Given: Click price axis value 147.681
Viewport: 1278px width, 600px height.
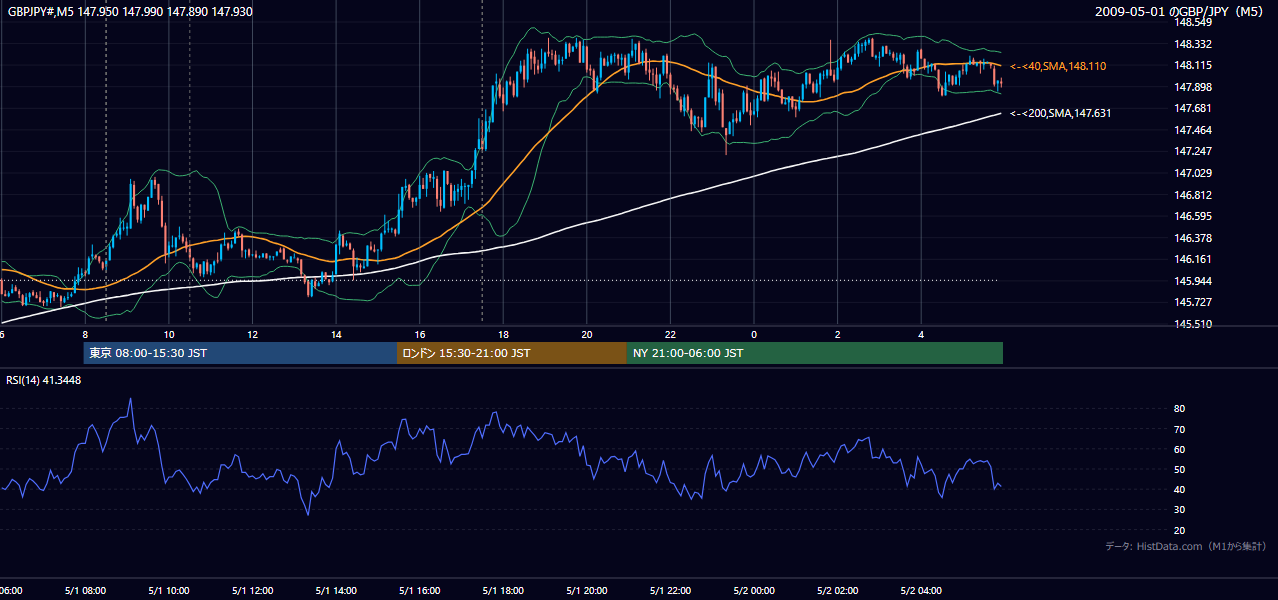Looking at the screenshot, I should click(x=1193, y=108).
